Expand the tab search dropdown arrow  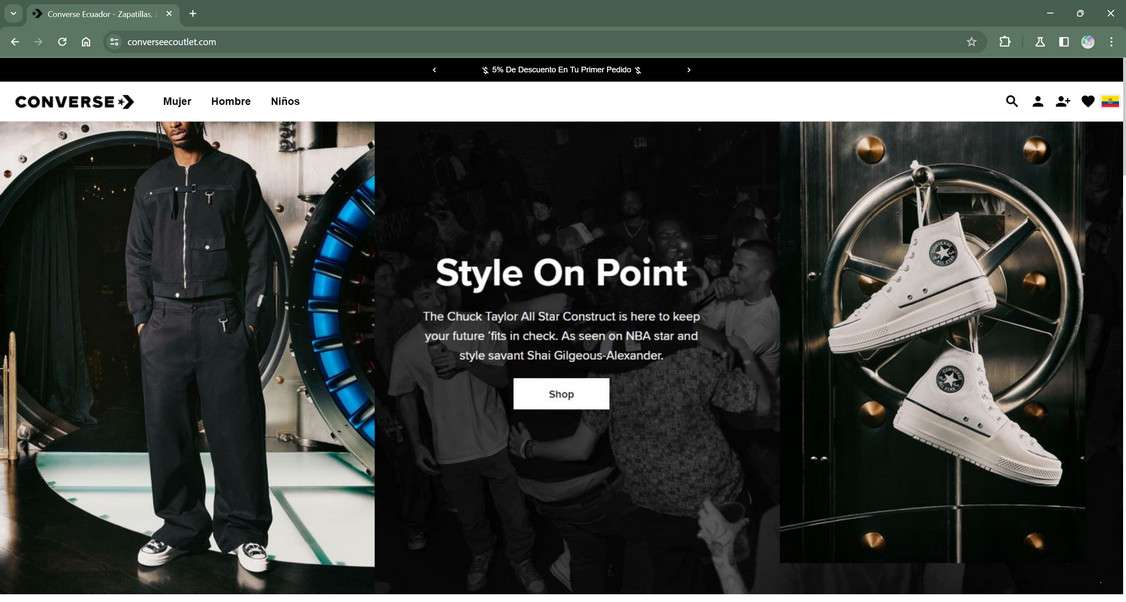[x=13, y=13]
